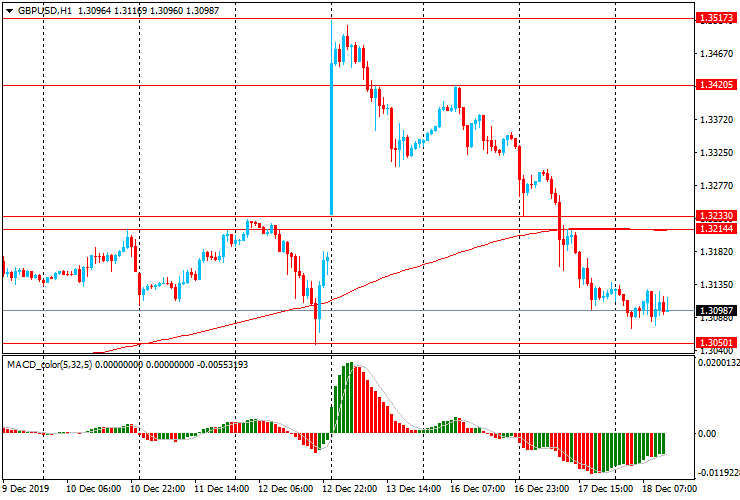This screenshot has height=500, width=740.
Task: Click the MACD scale 0.0200132 top value
Action: (x=719, y=363)
